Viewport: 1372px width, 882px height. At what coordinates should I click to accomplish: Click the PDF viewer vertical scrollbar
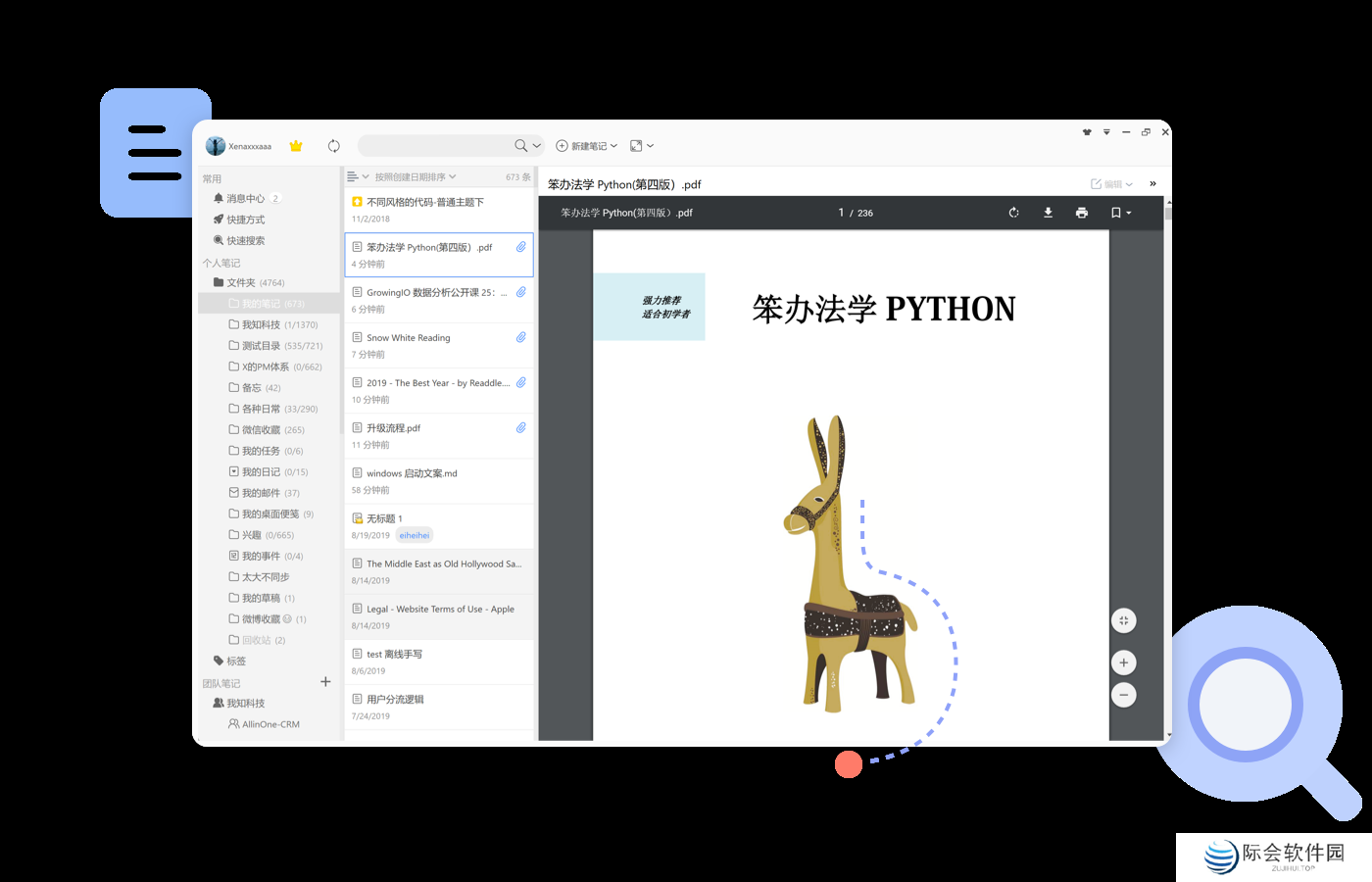1168,470
